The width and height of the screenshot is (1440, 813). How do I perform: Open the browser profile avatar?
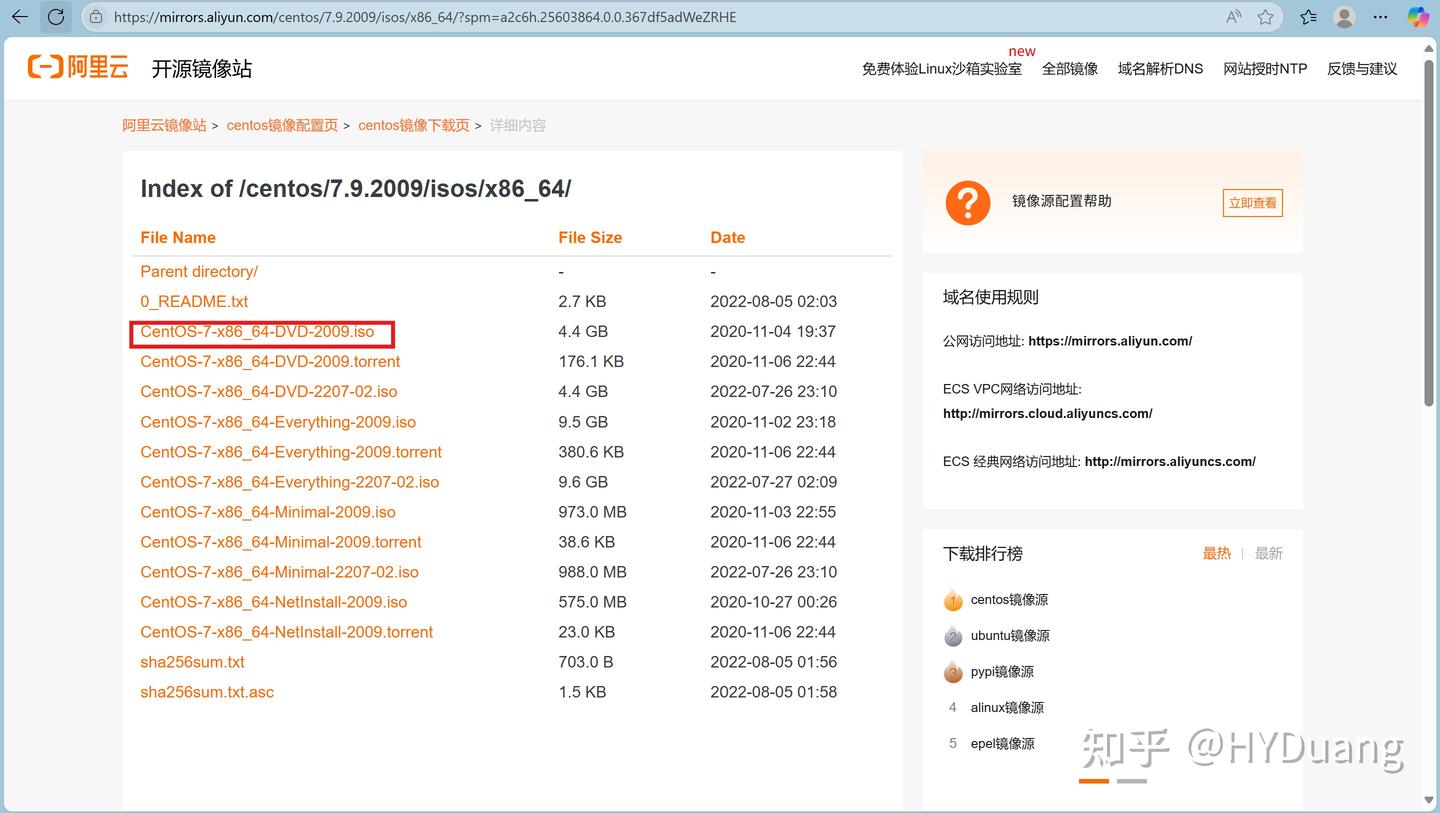(1343, 17)
